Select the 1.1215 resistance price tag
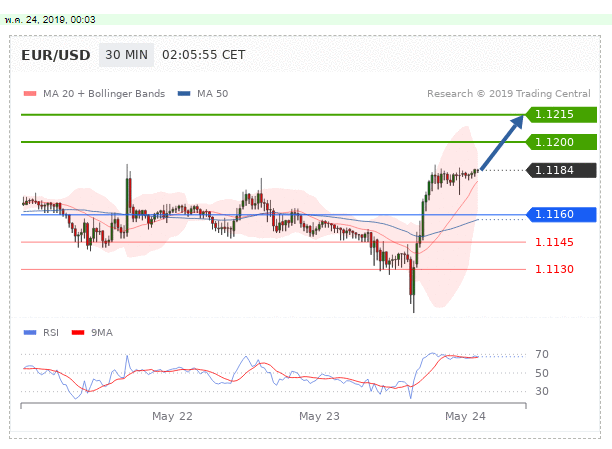 [x=561, y=114]
